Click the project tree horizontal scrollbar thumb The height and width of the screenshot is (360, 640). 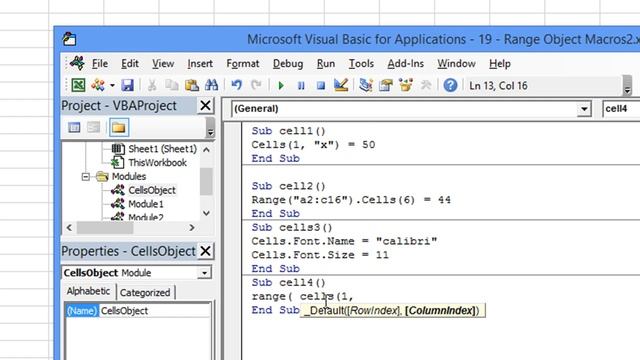[105, 228]
